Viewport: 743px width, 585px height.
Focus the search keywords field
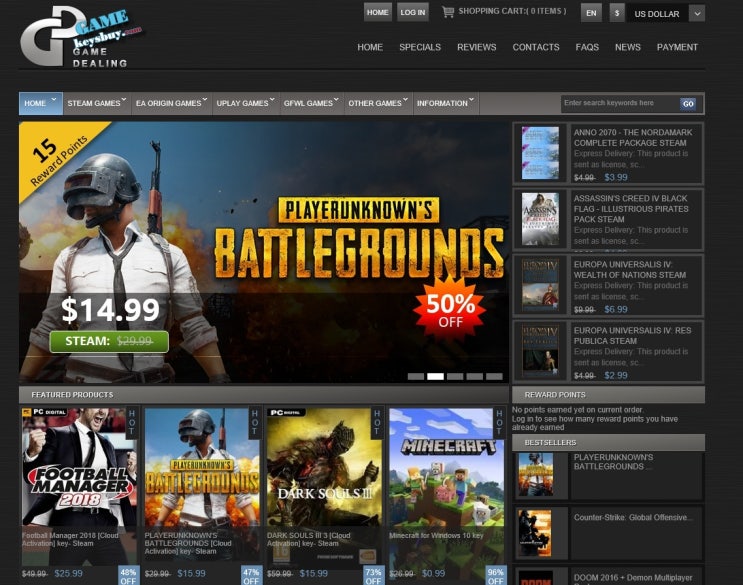click(x=620, y=103)
